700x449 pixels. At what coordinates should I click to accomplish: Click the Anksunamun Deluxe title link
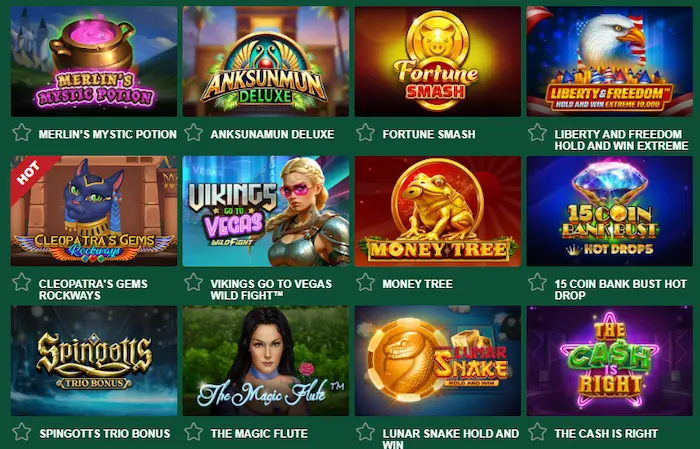[272, 134]
